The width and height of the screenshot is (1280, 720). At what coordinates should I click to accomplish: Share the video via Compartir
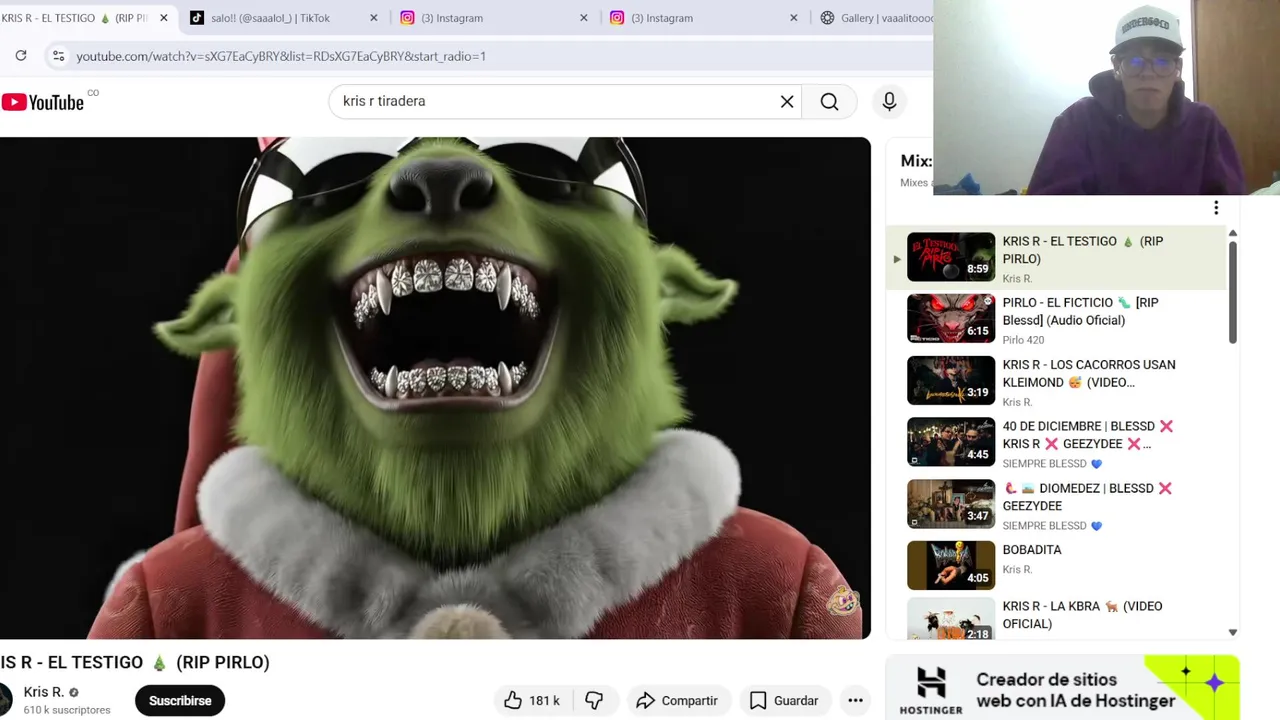(x=677, y=700)
